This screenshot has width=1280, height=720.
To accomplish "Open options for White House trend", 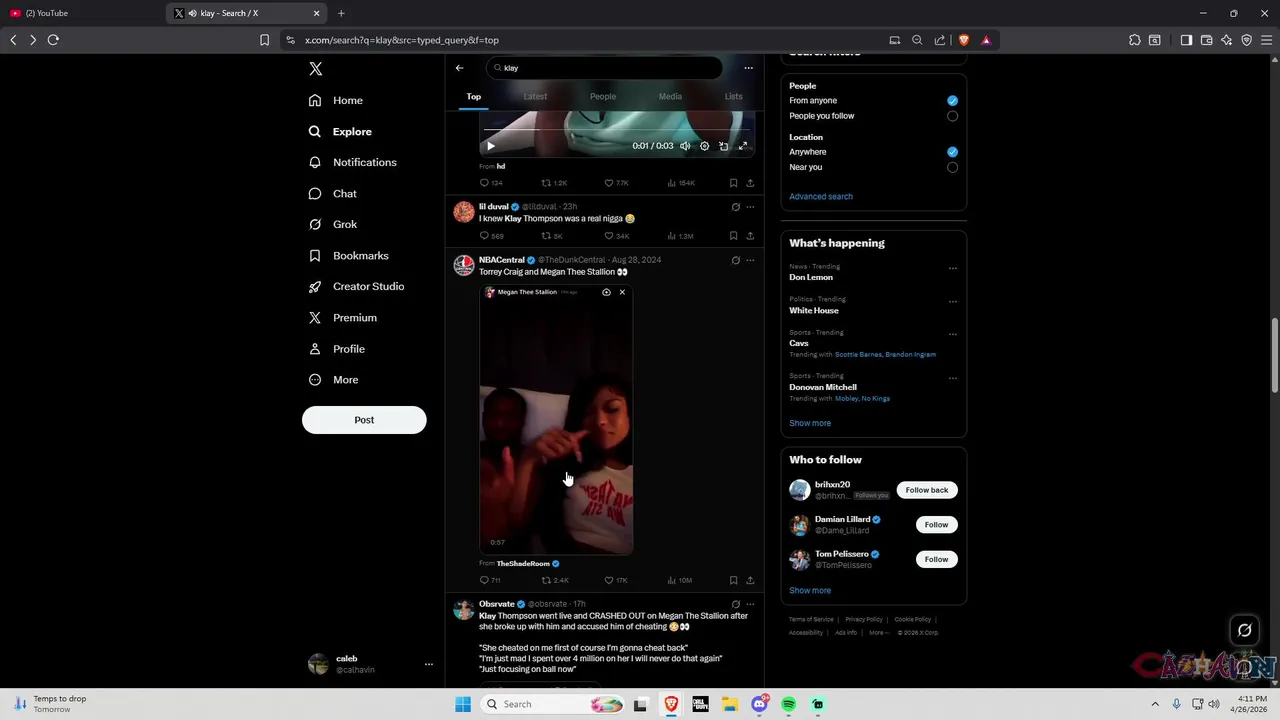I will pyautogui.click(x=952, y=300).
